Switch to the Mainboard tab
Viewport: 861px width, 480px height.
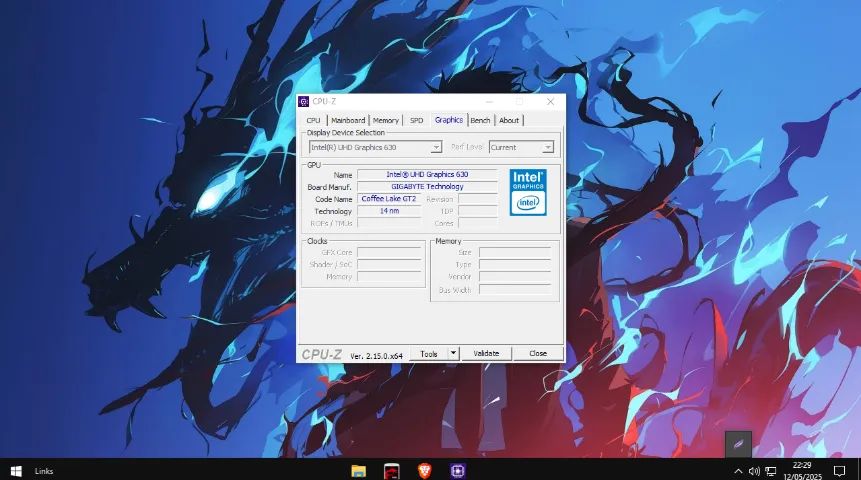pyautogui.click(x=348, y=120)
